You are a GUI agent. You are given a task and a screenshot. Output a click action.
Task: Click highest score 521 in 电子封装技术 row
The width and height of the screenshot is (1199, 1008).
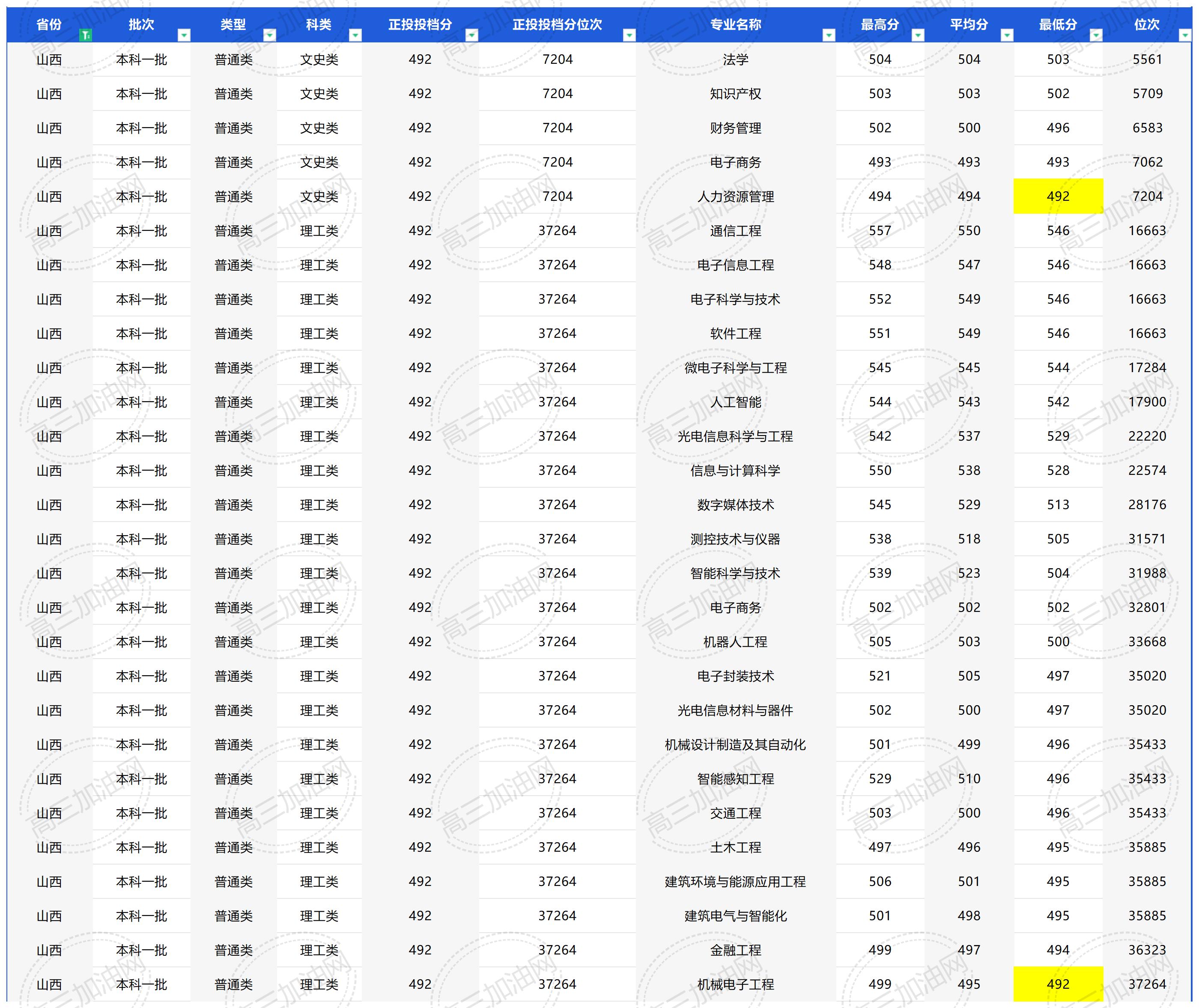click(880, 676)
